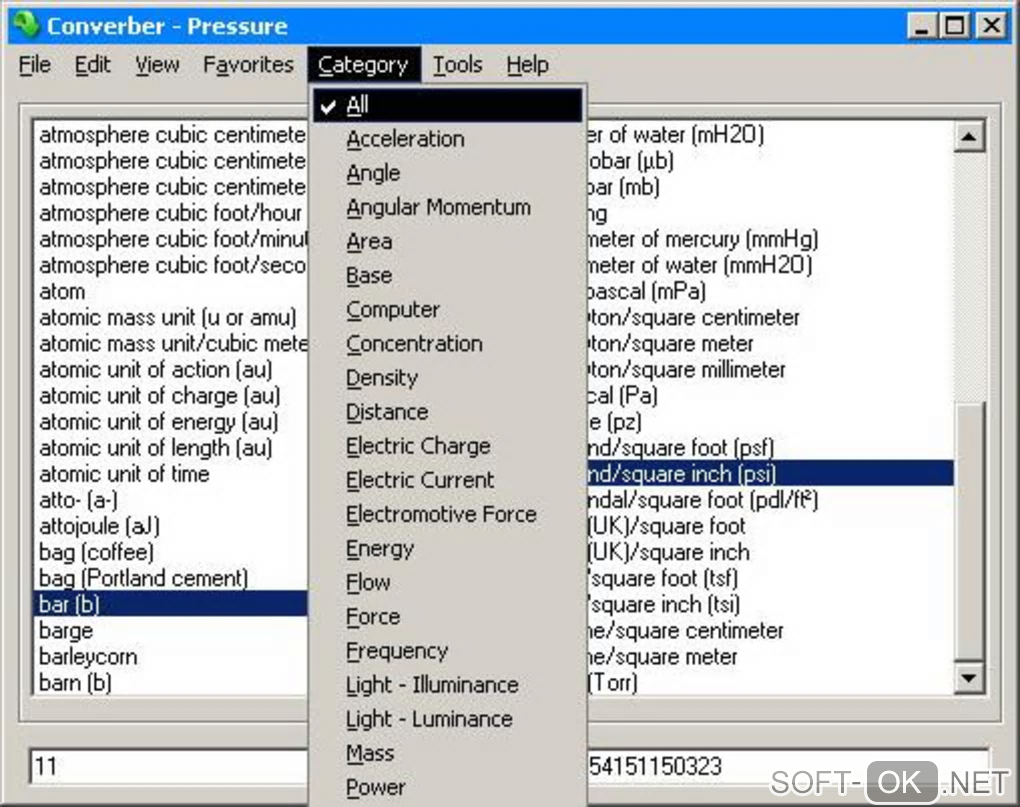This screenshot has height=807, width=1020.
Task: Select 'attojoule (aJ)' unit
Action: [170, 526]
